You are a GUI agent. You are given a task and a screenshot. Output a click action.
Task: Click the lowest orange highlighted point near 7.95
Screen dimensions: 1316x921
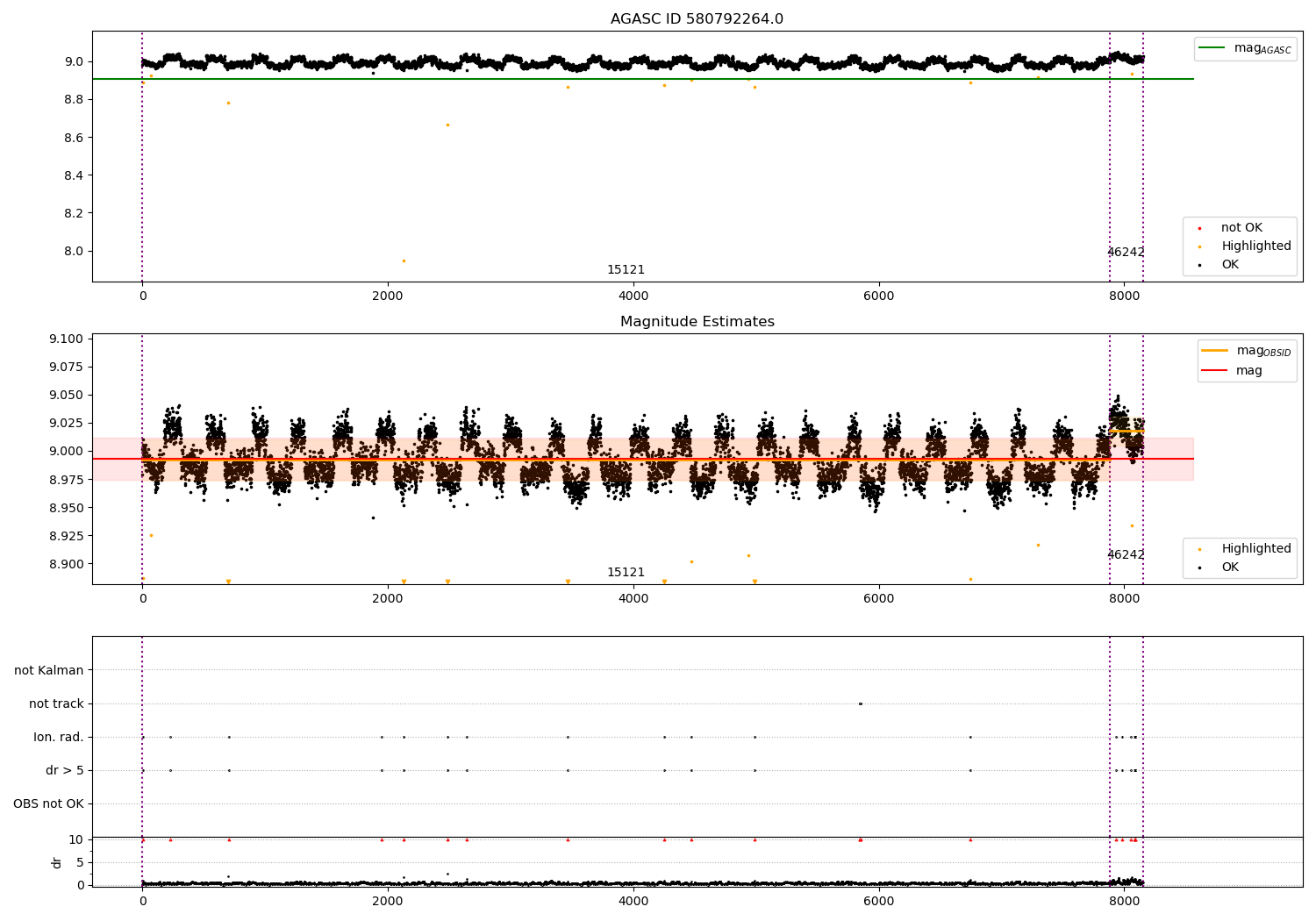404,261
